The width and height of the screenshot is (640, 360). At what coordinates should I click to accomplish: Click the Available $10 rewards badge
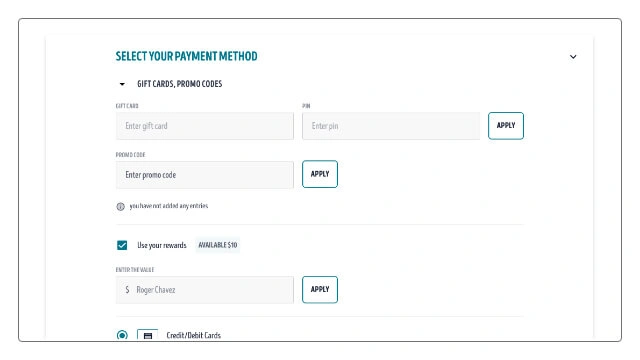point(218,245)
